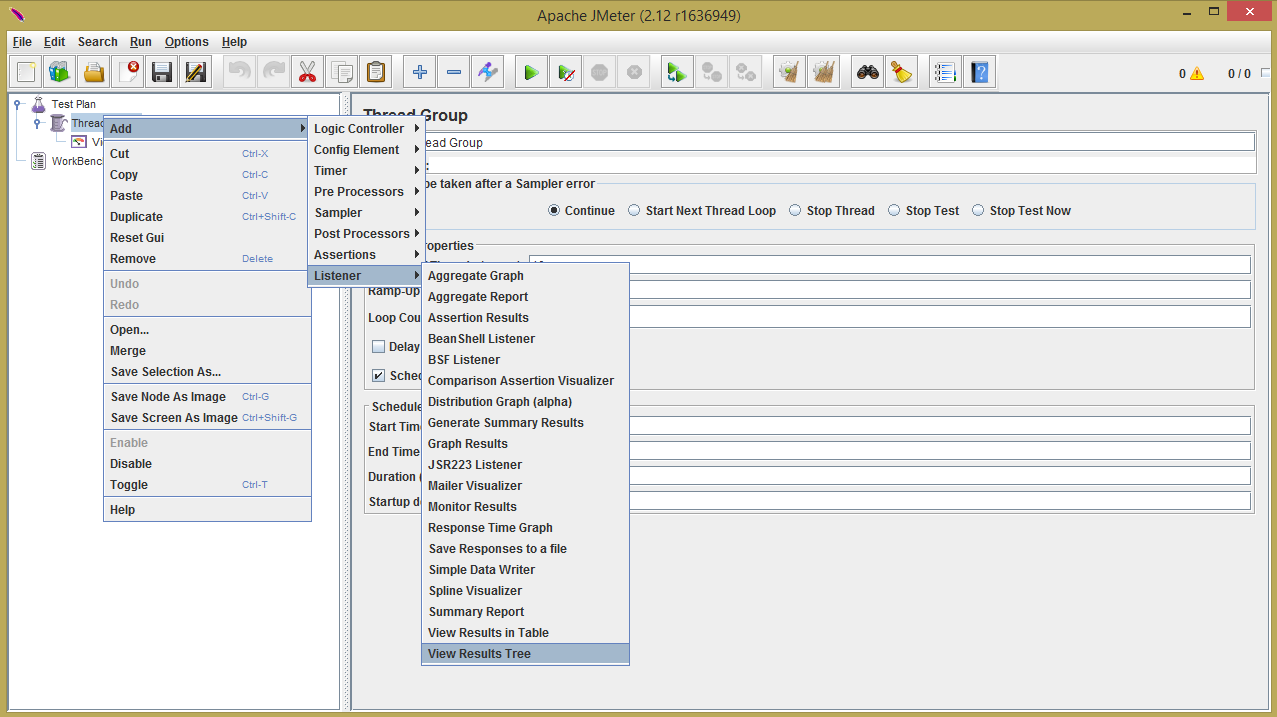Open Search with binoculars icon

tap(868, 72)
